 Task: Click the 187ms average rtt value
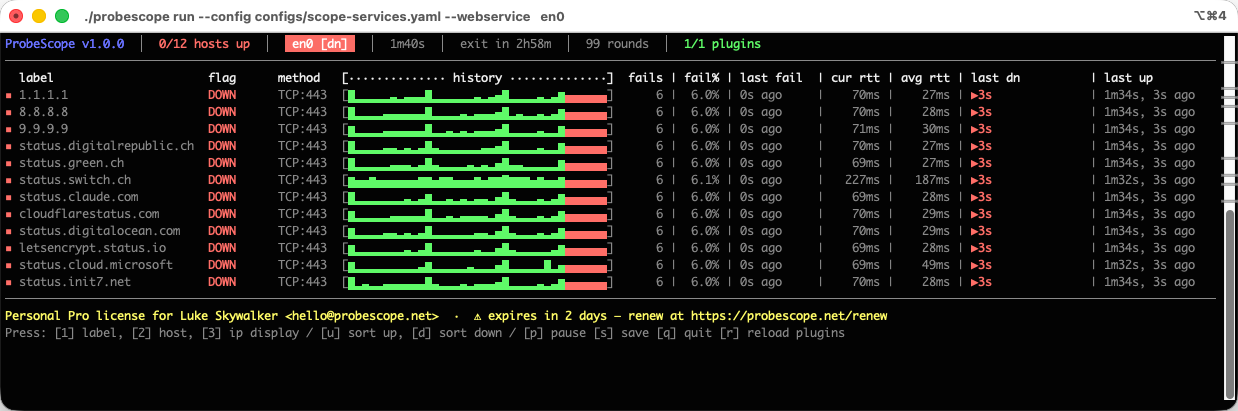point(930,180)
